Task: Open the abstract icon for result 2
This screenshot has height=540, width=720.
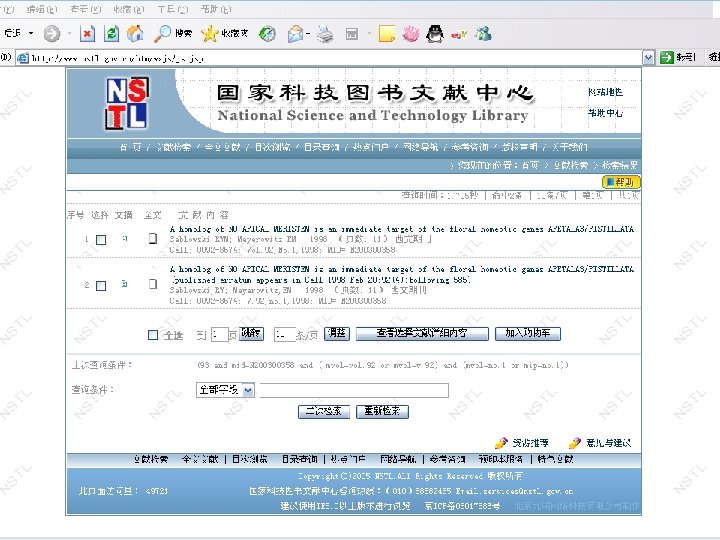Action: click(124, 284)
